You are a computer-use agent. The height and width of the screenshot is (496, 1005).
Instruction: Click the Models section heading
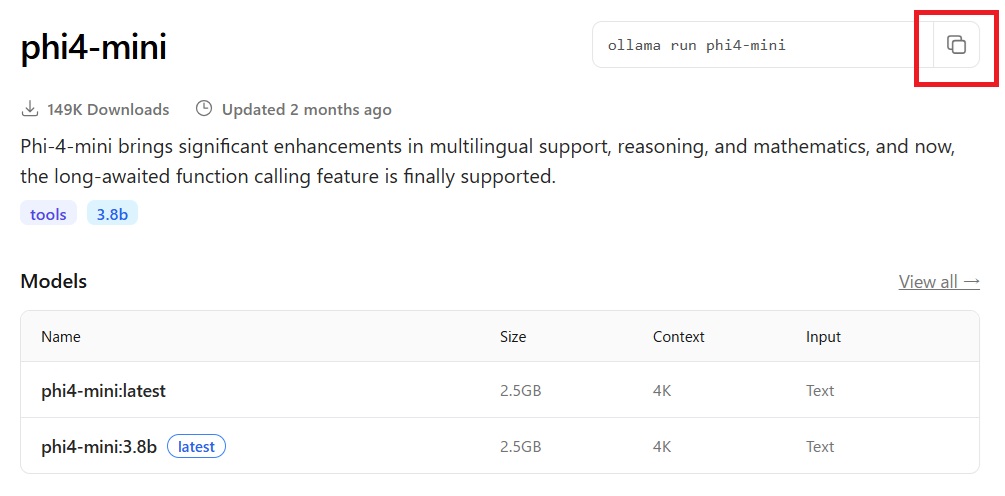point(54,281)
